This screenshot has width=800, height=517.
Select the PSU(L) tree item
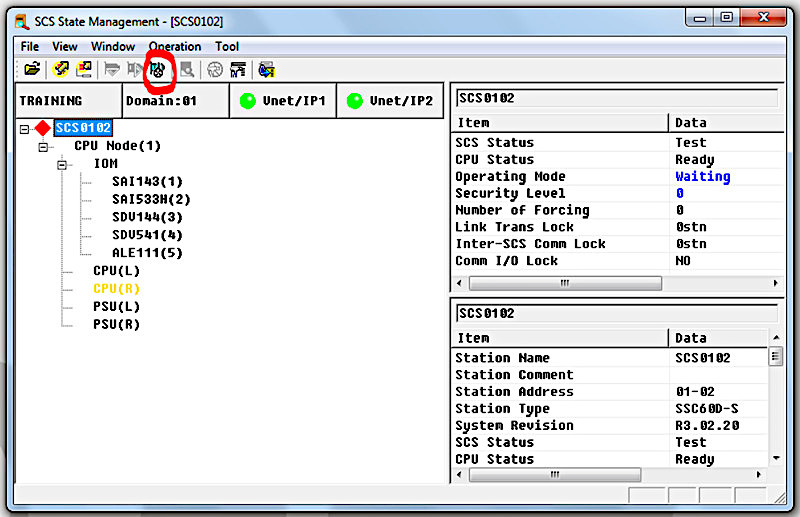tap(116, 307)
